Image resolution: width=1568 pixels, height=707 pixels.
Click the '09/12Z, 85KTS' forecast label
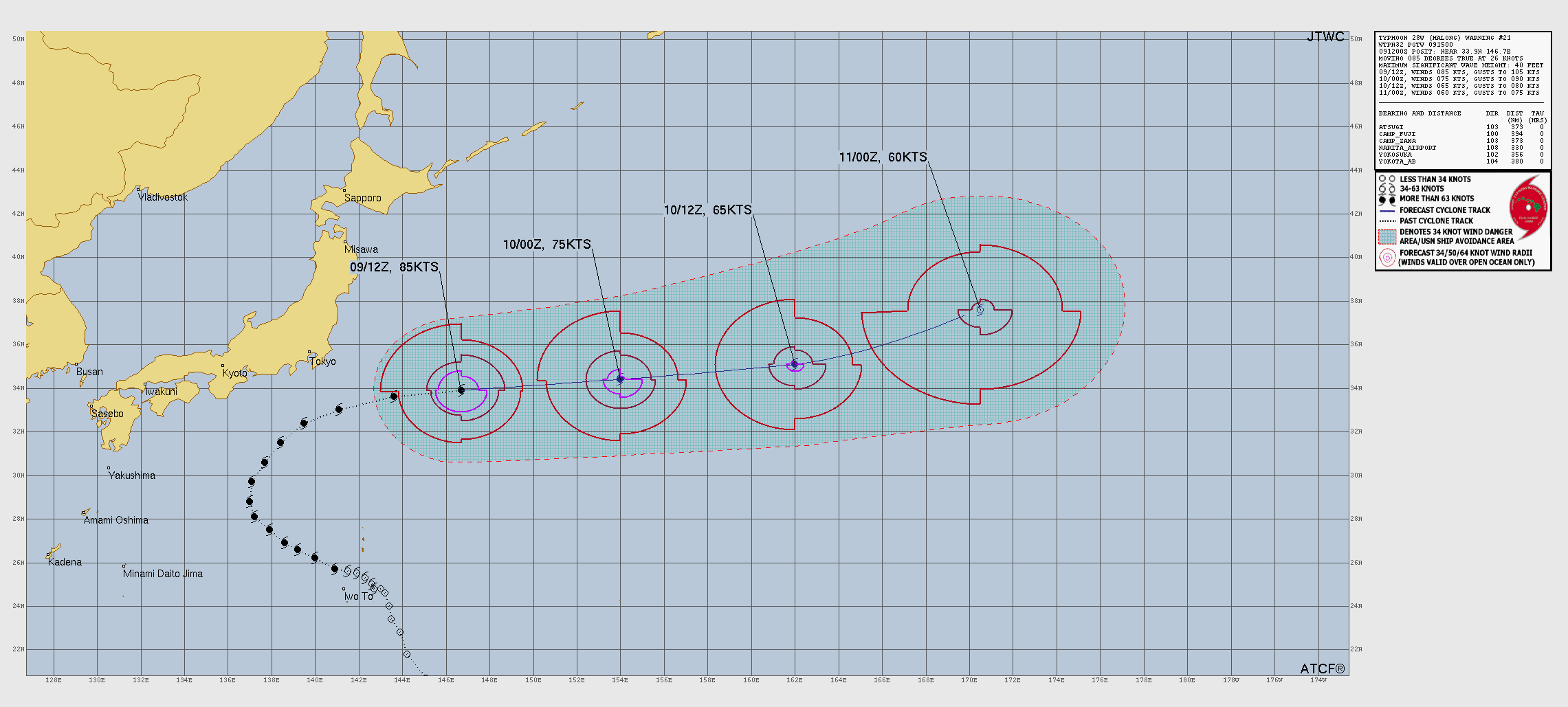394,267
